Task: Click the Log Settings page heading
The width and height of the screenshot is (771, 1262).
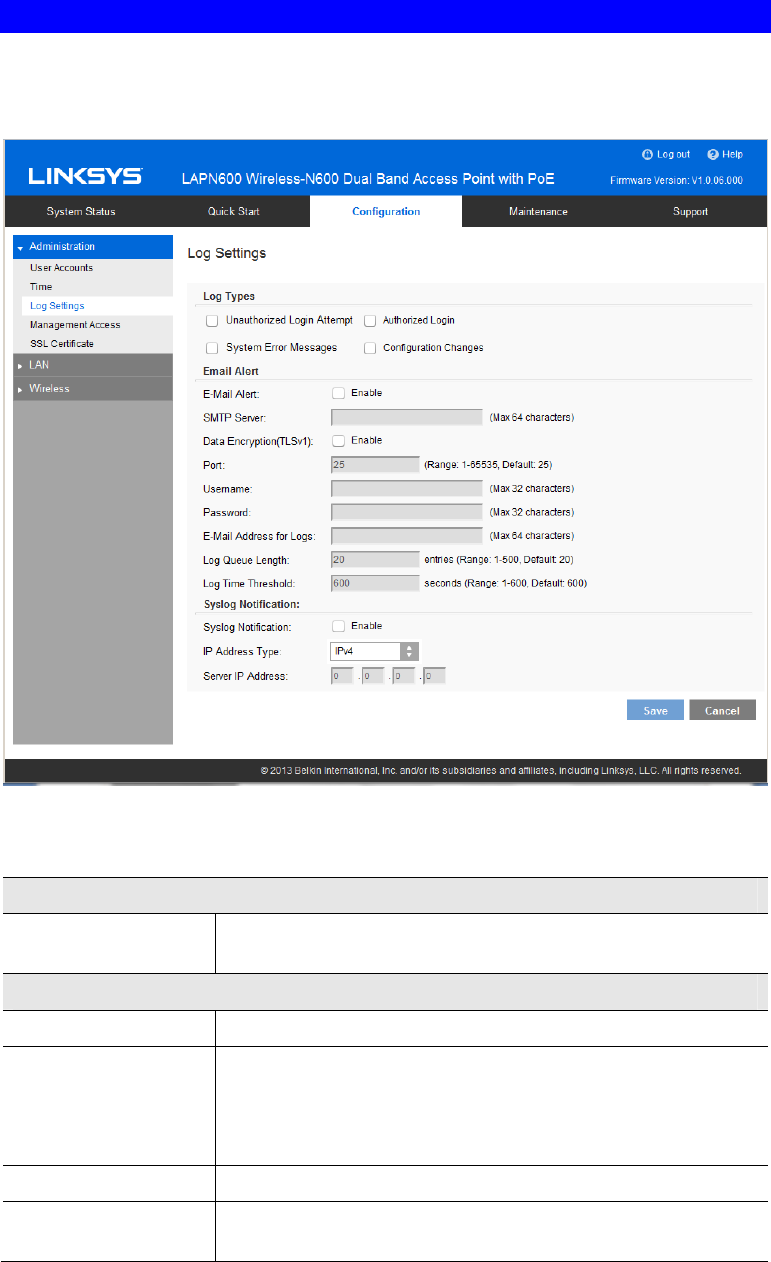Action: pos(227,253)
